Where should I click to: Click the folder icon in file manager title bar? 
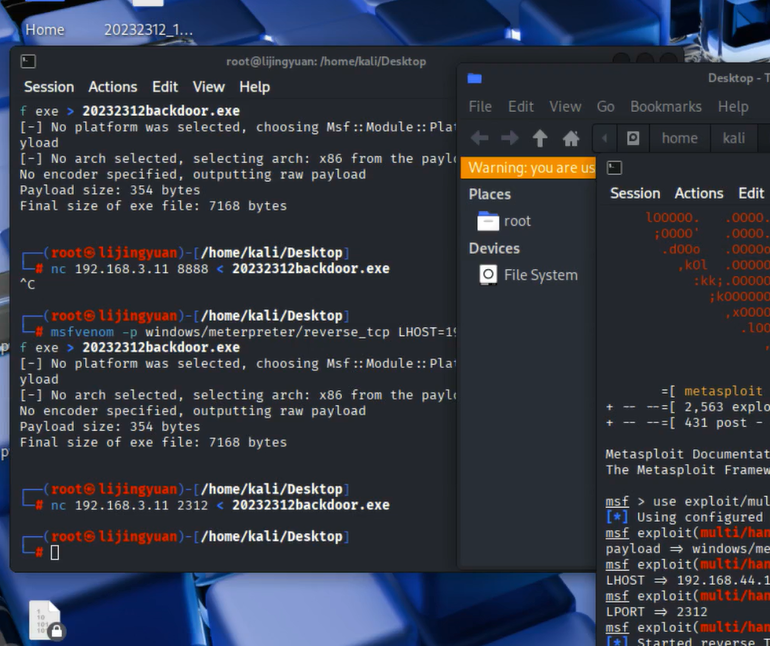474,79
